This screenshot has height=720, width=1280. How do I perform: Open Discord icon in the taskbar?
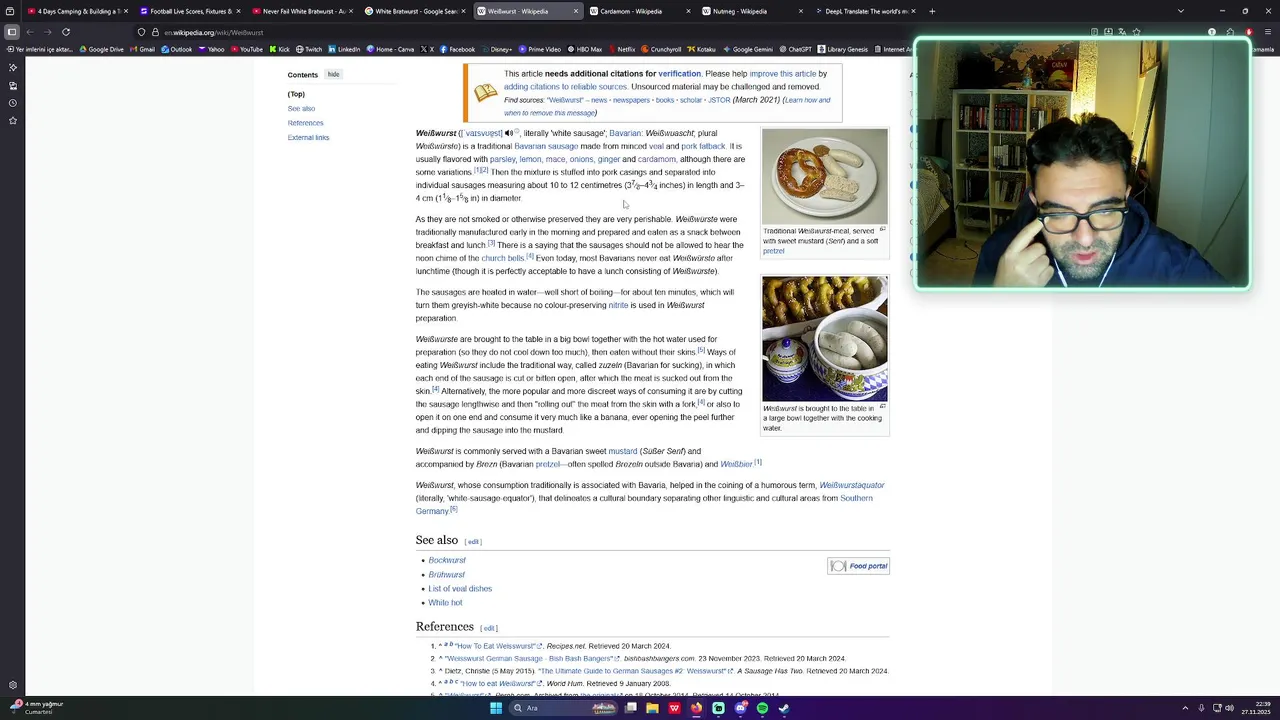tap(740, 708)
